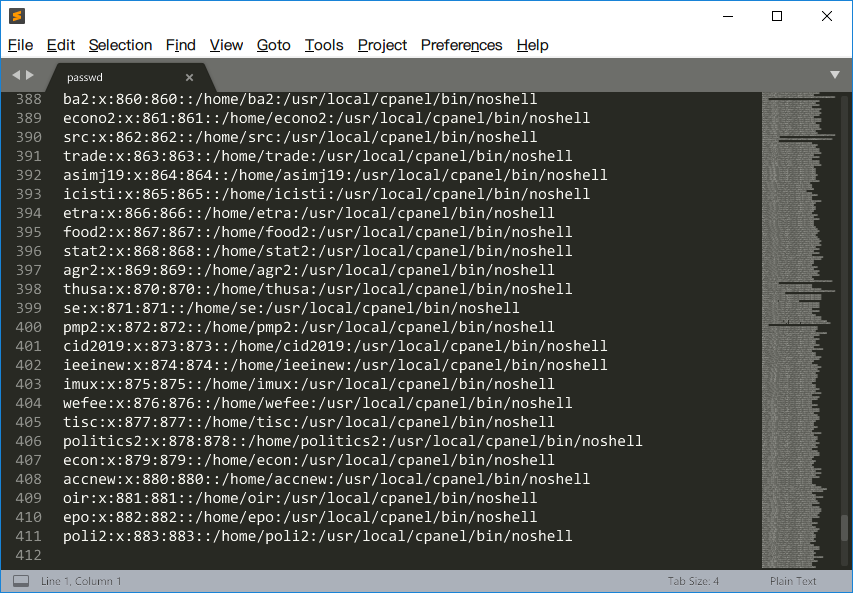Place cursor on the politics2 line
This screenshot has width=853, height=593.
tap(353, 441)
